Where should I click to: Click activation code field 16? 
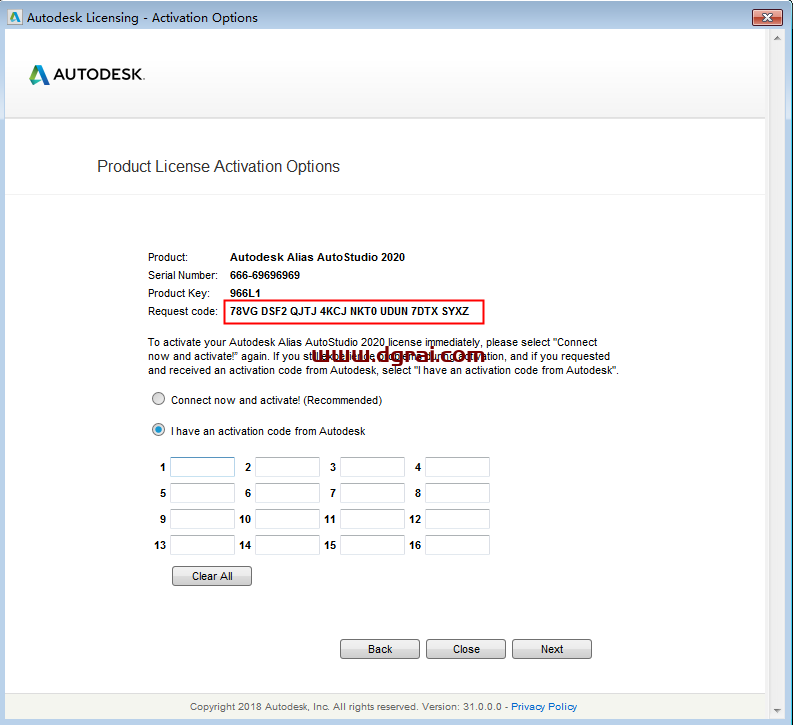coord(457,545)
